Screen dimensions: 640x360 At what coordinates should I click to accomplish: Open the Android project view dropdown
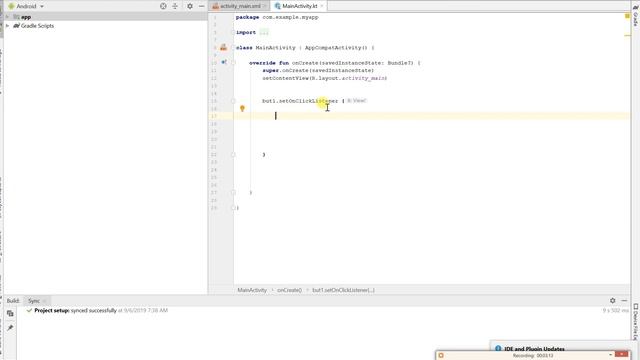(x=26, y=6)
